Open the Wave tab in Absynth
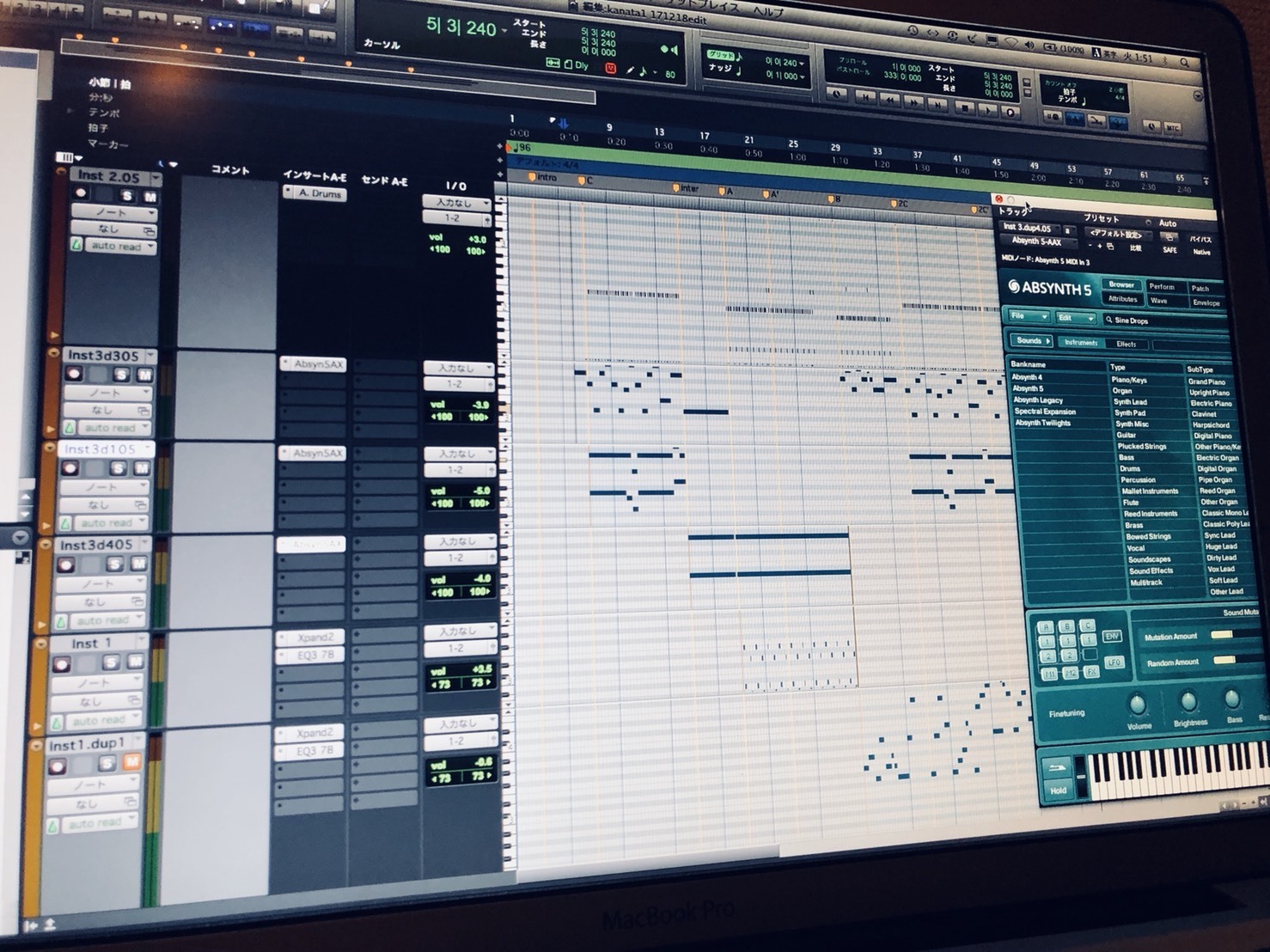 (x=1168, y=301)
